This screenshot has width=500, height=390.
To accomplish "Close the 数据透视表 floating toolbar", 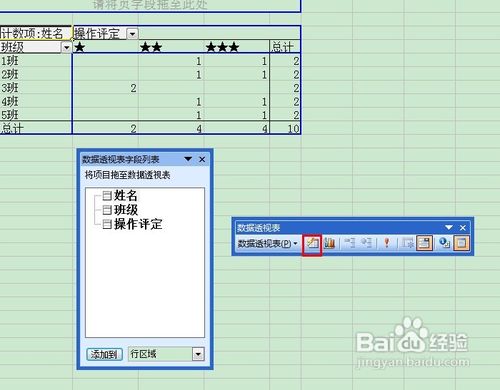I will [463, 228].
